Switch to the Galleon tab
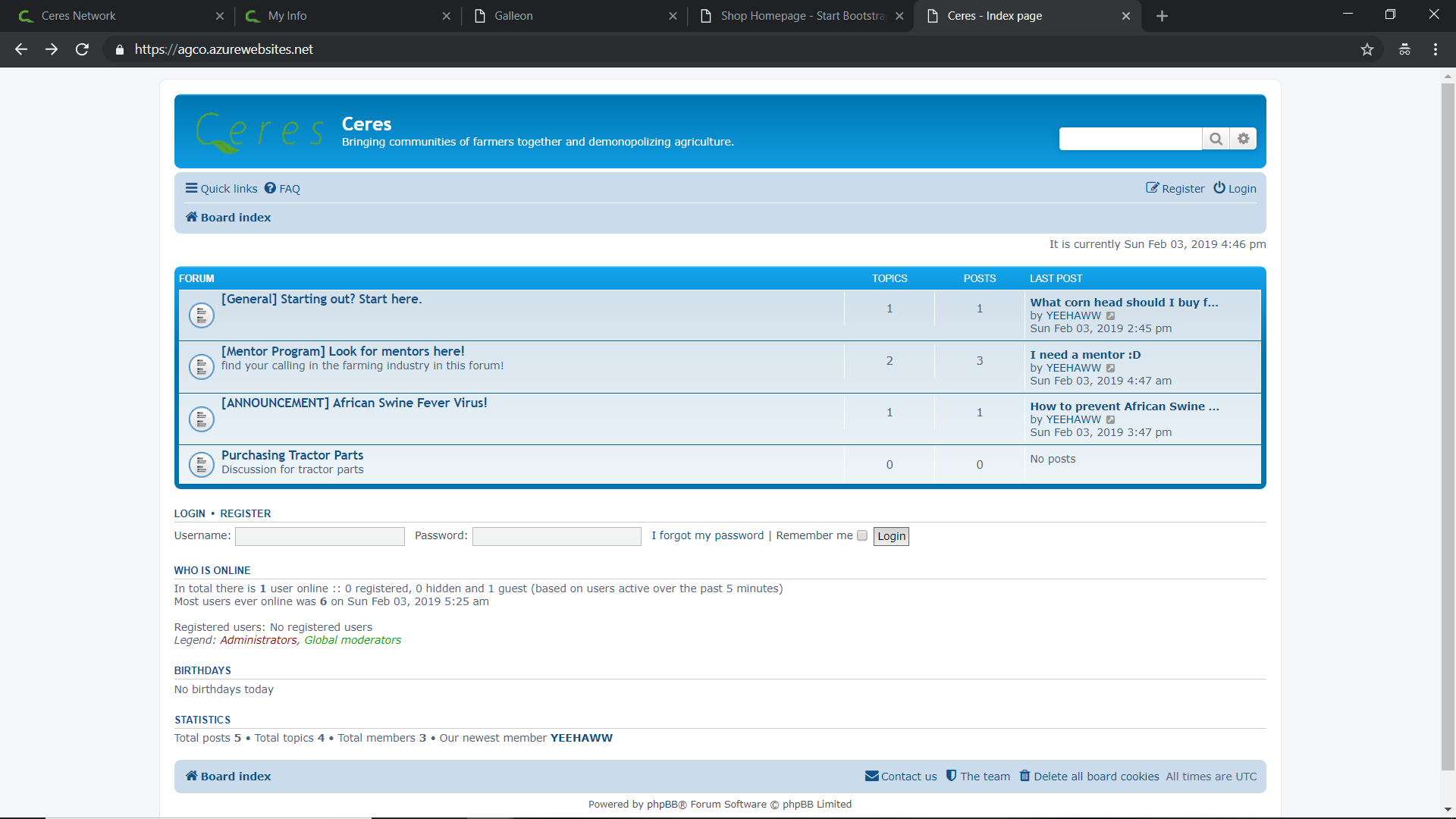The image size is (1456, 819). click(513, 16)
